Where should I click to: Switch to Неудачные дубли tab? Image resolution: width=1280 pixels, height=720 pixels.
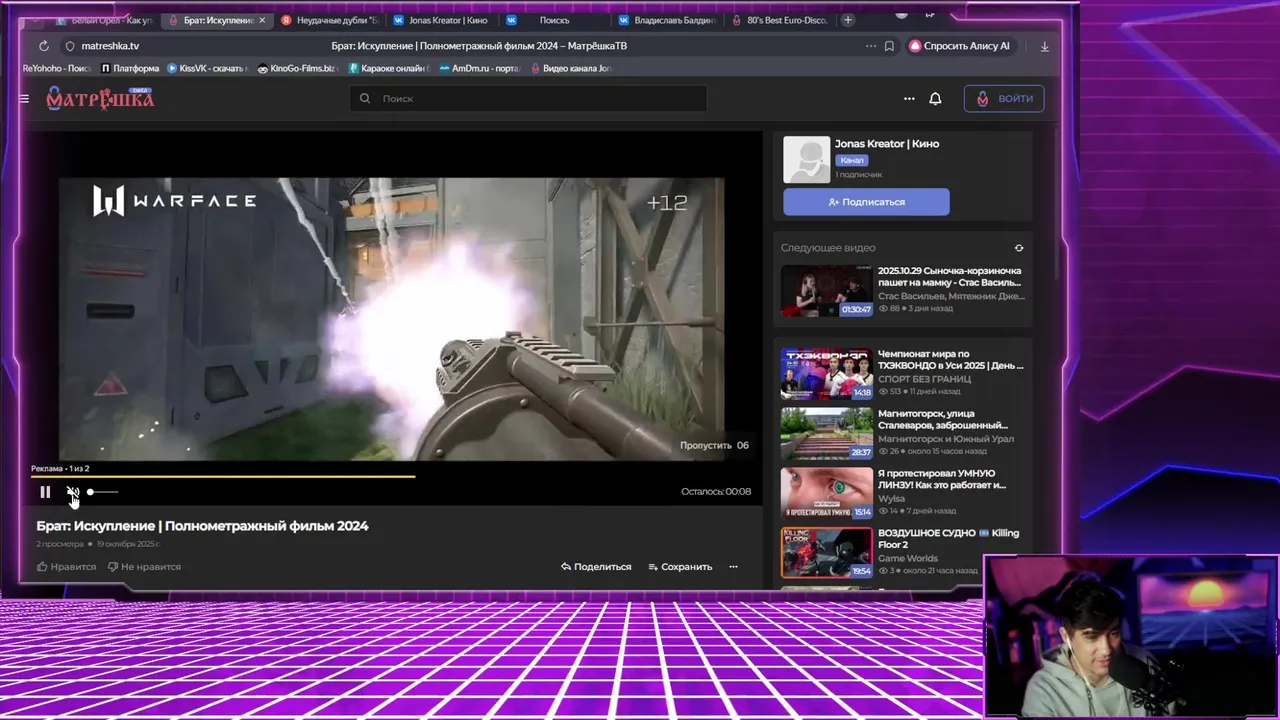click(x=329, y=20)
